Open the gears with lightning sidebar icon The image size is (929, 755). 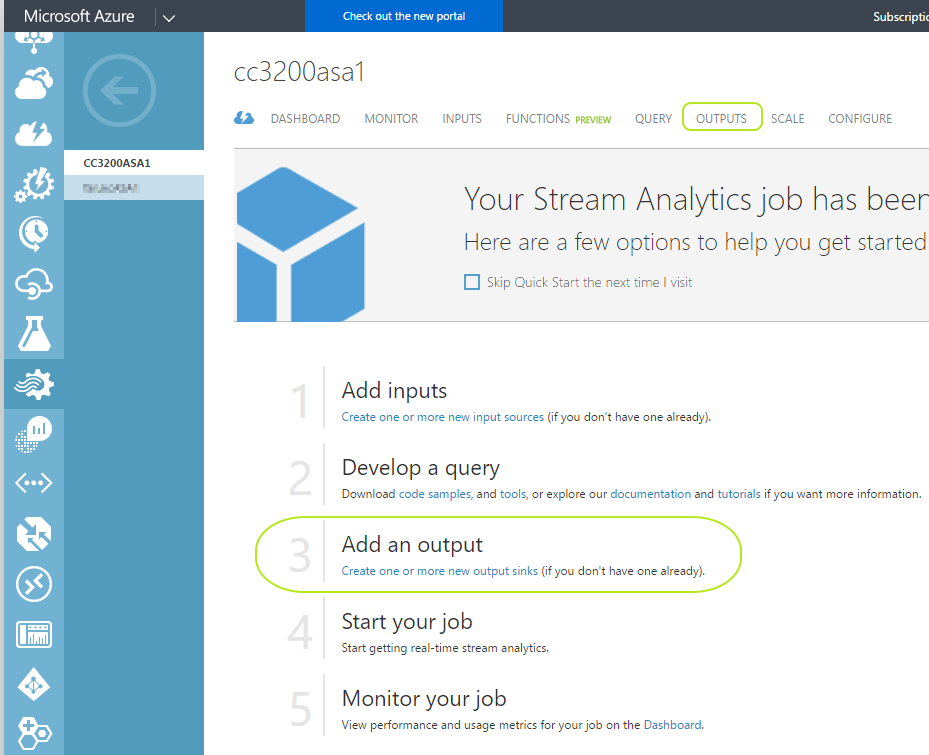click(34, 184)
